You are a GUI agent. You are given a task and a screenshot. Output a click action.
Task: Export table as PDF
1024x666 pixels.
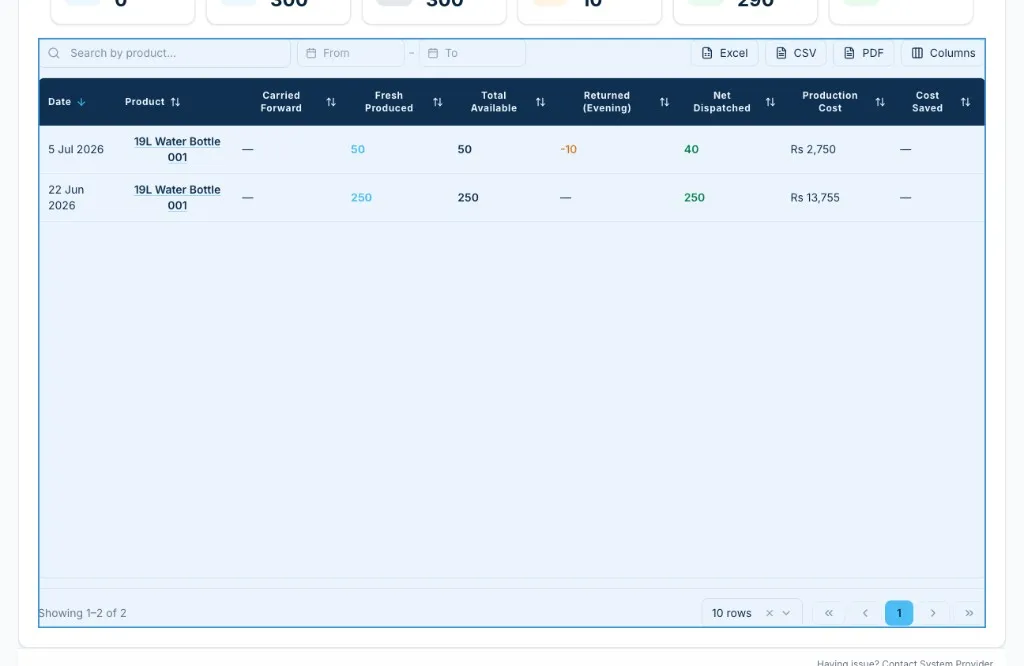(x=863, y=53)
